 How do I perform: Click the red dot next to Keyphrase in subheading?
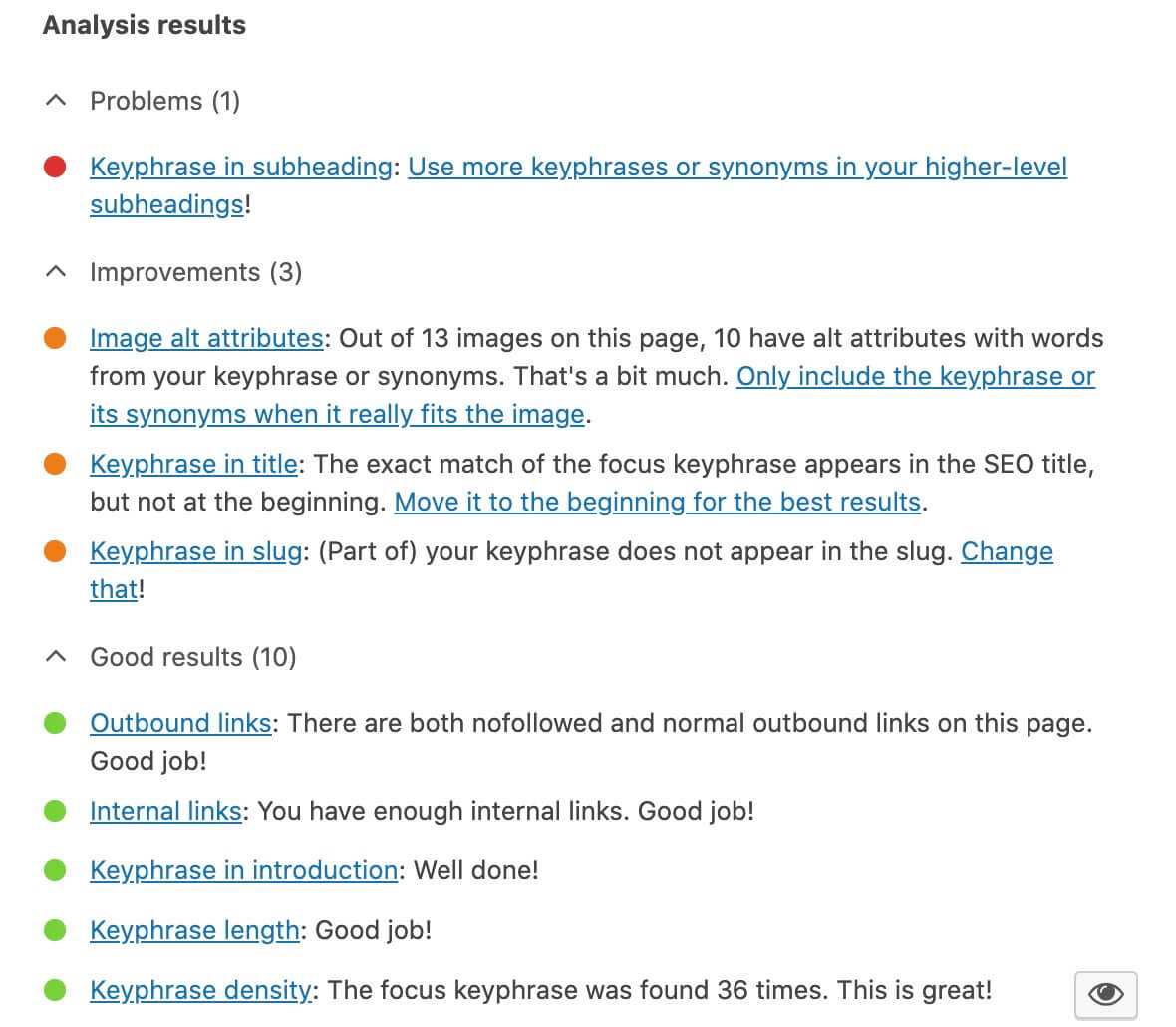click(x=56, y=167)
